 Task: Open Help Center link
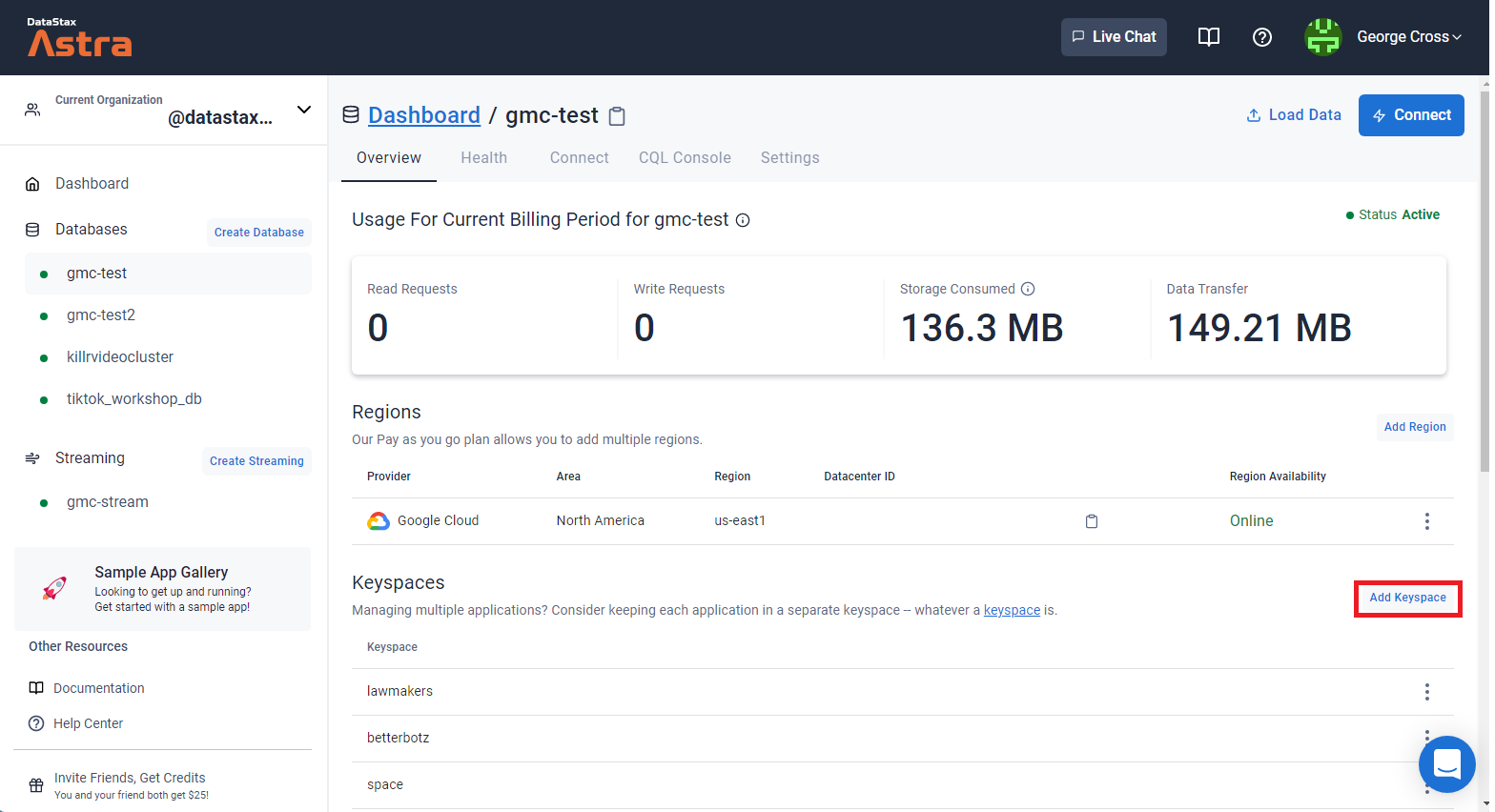pos(88,724)
